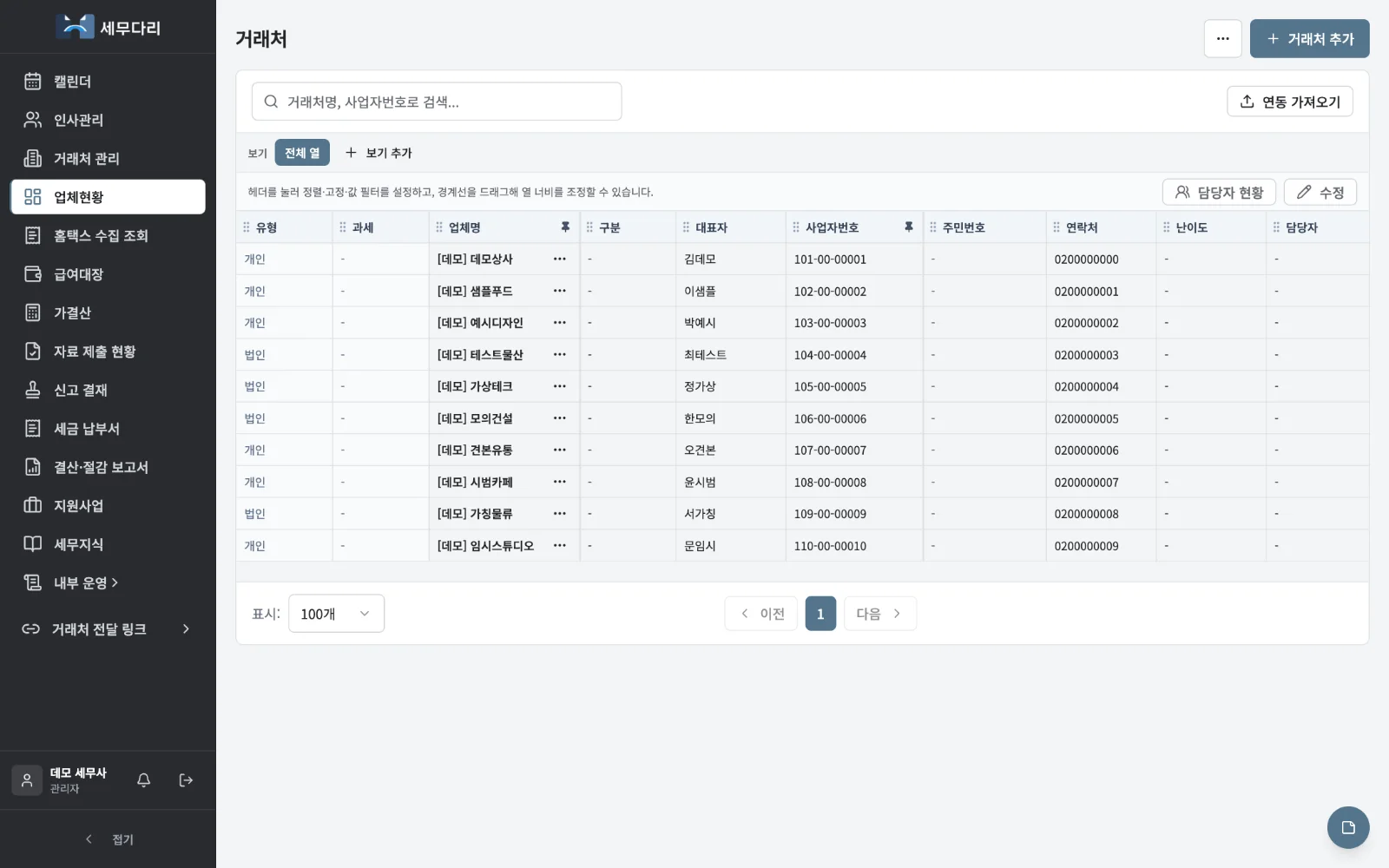This screenshot has width=1389, height=868.
Task: Toggle the pin on the 사업자번호 column
Action: tap(909, 227)
